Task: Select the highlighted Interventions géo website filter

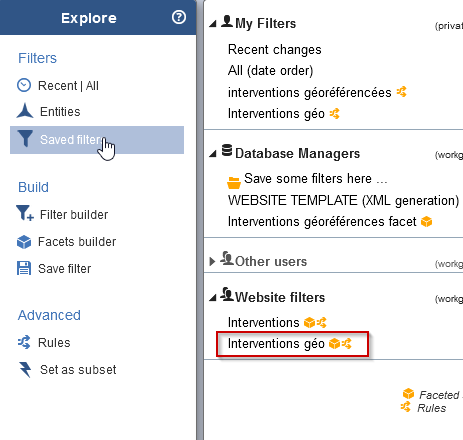Action: click(x=290, y=344)
